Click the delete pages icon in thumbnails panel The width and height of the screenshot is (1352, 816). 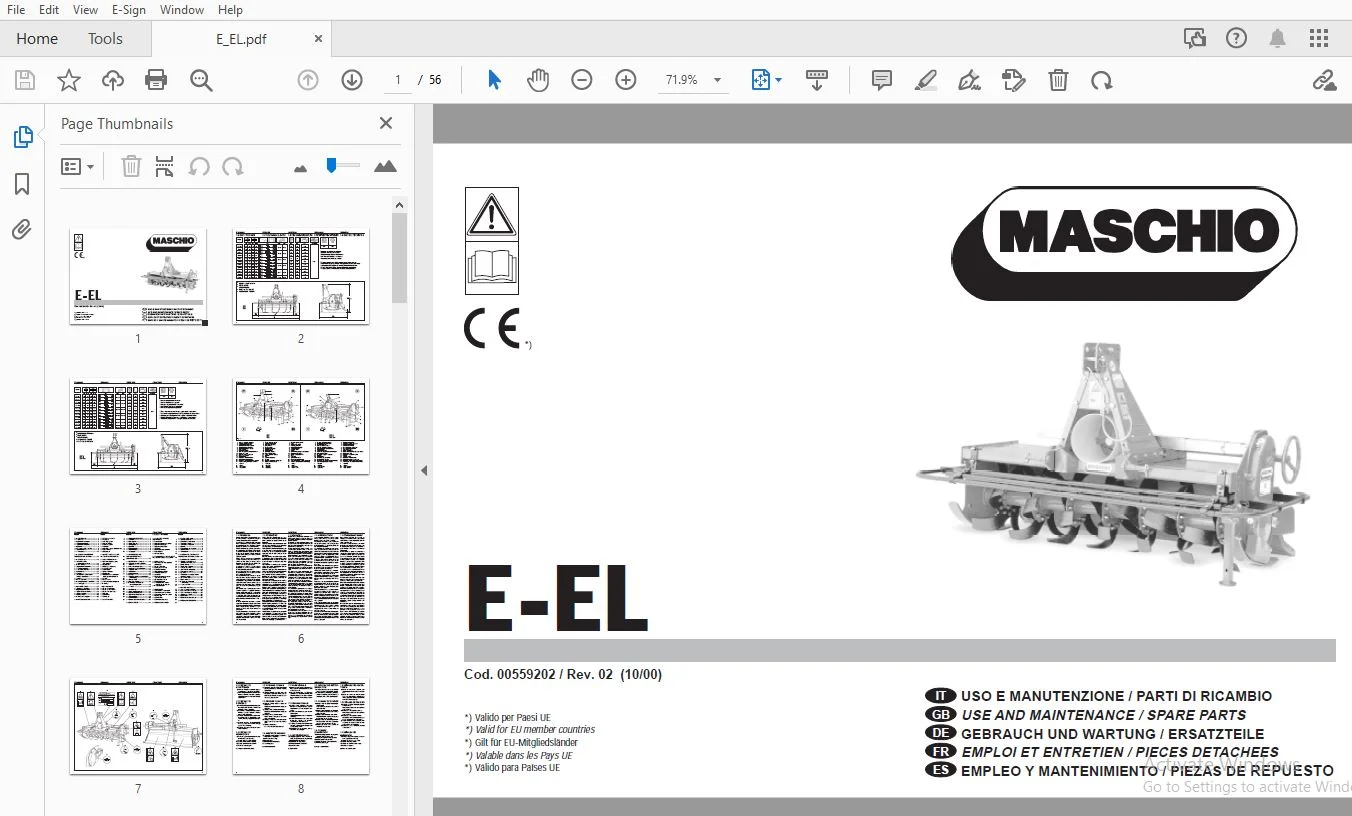[x=131, y=167]
